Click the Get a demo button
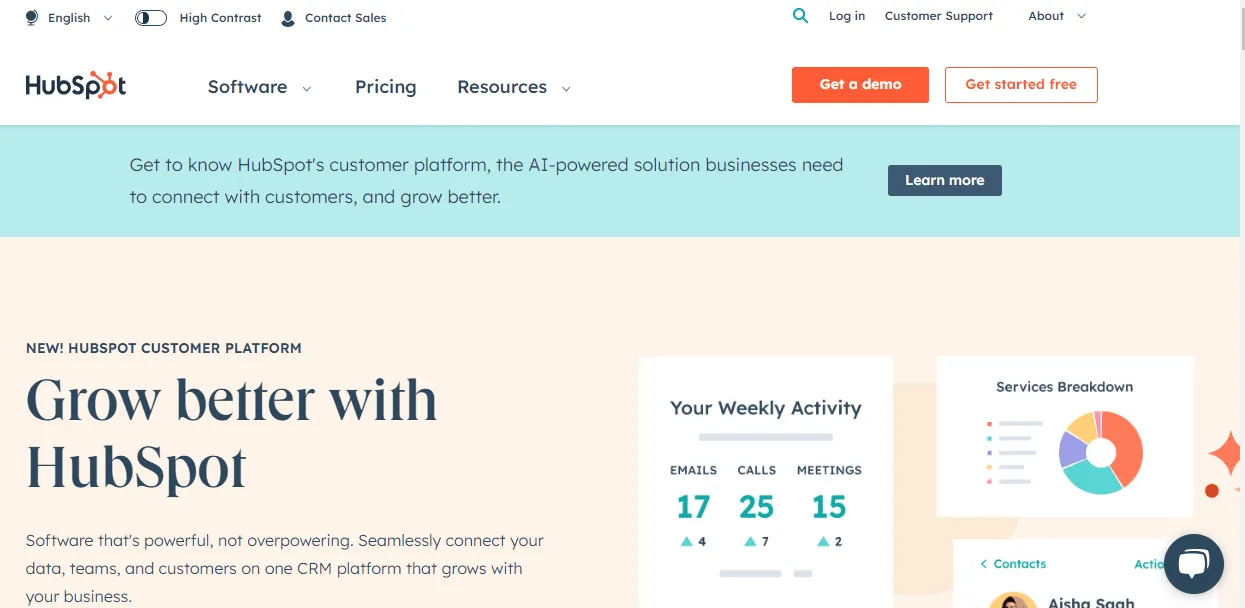 pos(859,85)
